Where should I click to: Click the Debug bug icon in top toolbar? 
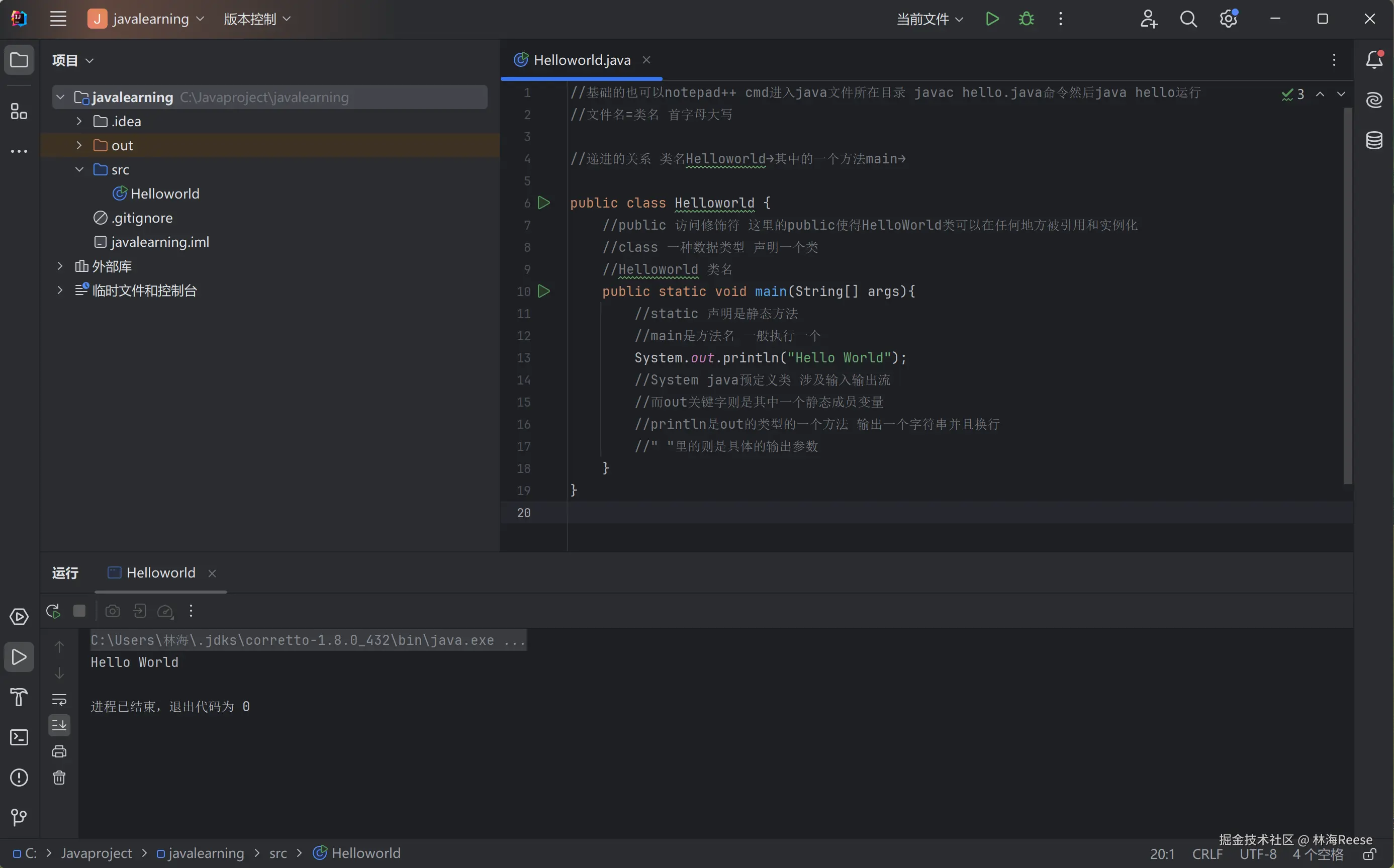[x=1026, y=19]
